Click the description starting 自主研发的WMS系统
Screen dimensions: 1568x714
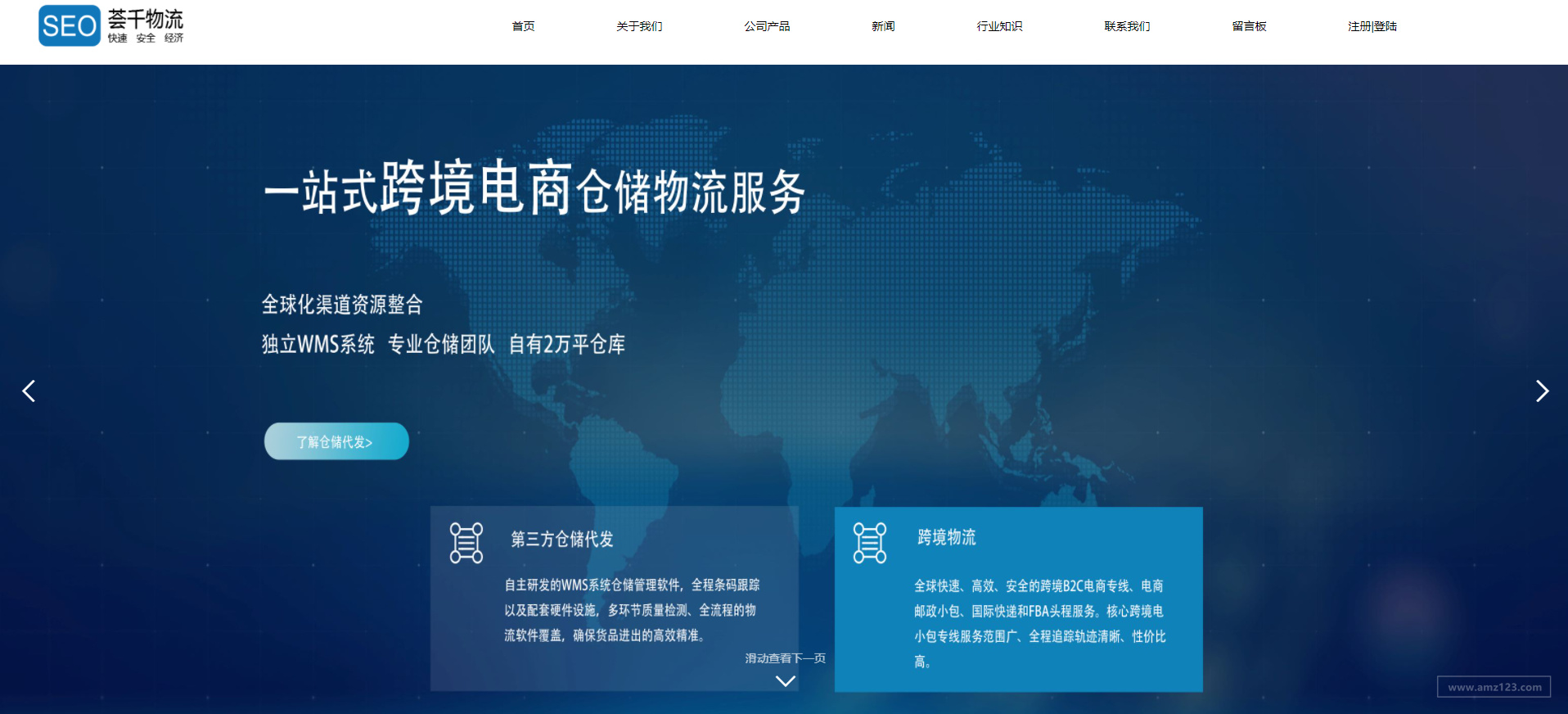click(632, 610)
